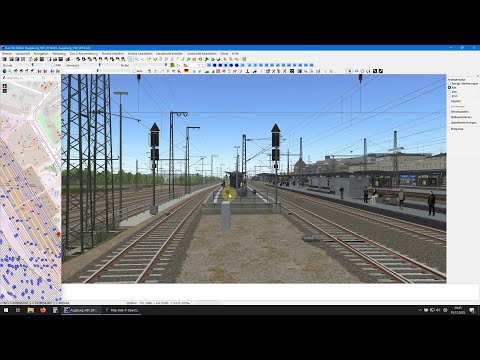The width and height of the screenshot is (480, 360).
Task: Zoom in on the map with the plus button
Action: click(x=5, y=86)
